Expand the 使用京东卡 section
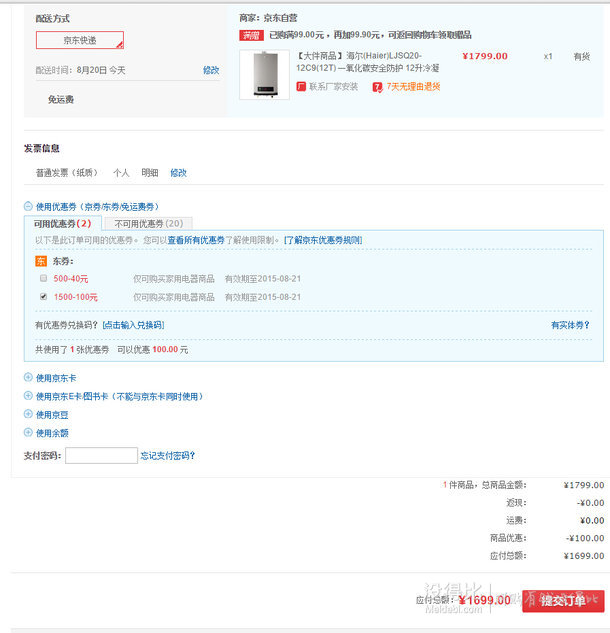The height and width of the screenshot is (633, 610). pyautogui.click(x=28, y=377)
